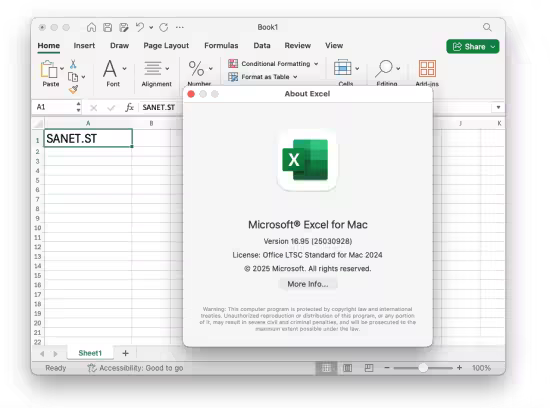Viewport: 550px width, 408px height.
Task: Click the search magnifier in title bar
Action: [487, 27]
